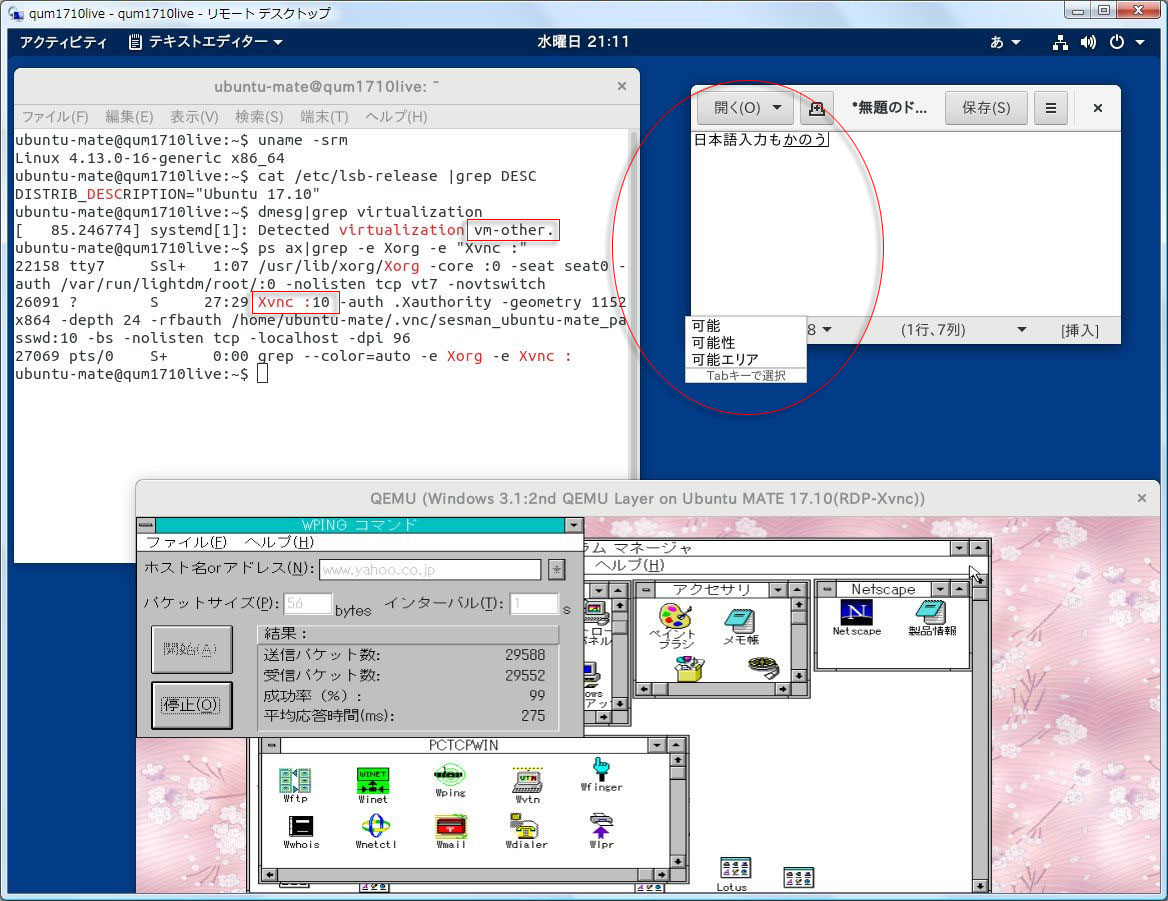Open the テキストエディター app menu
The image size is (1168, 901).
click(206, 42)
